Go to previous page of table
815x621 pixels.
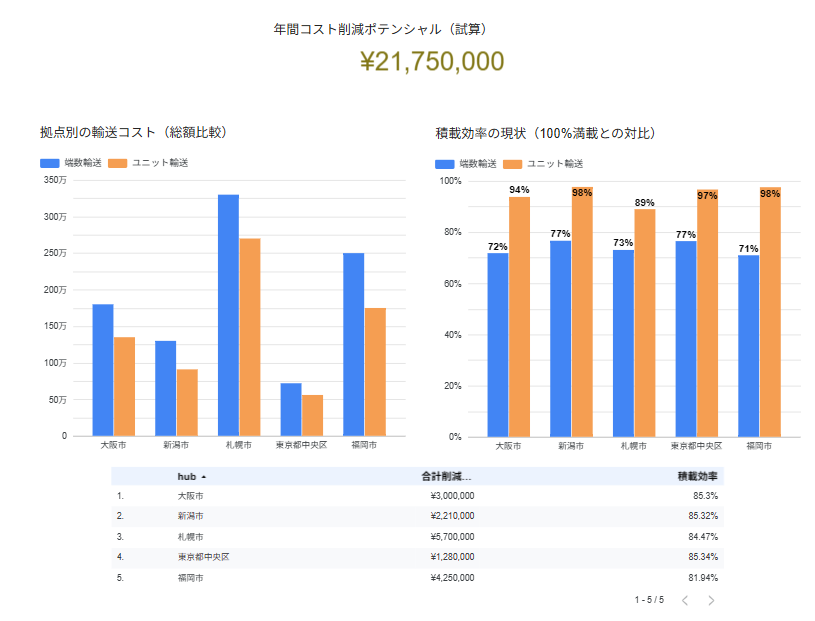pyautogui.click(x=685, y=600)
